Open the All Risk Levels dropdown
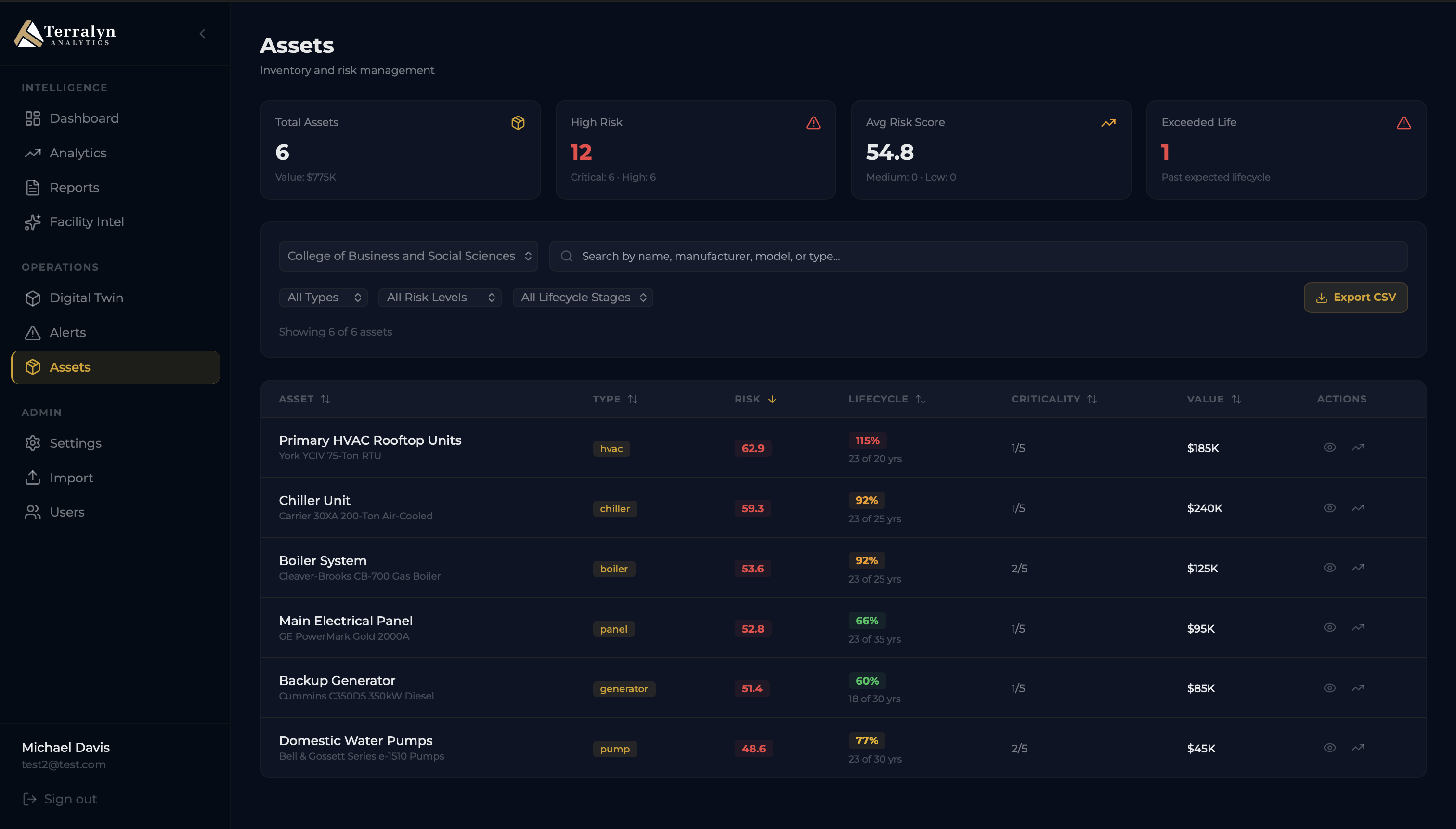 pos(440,297)
